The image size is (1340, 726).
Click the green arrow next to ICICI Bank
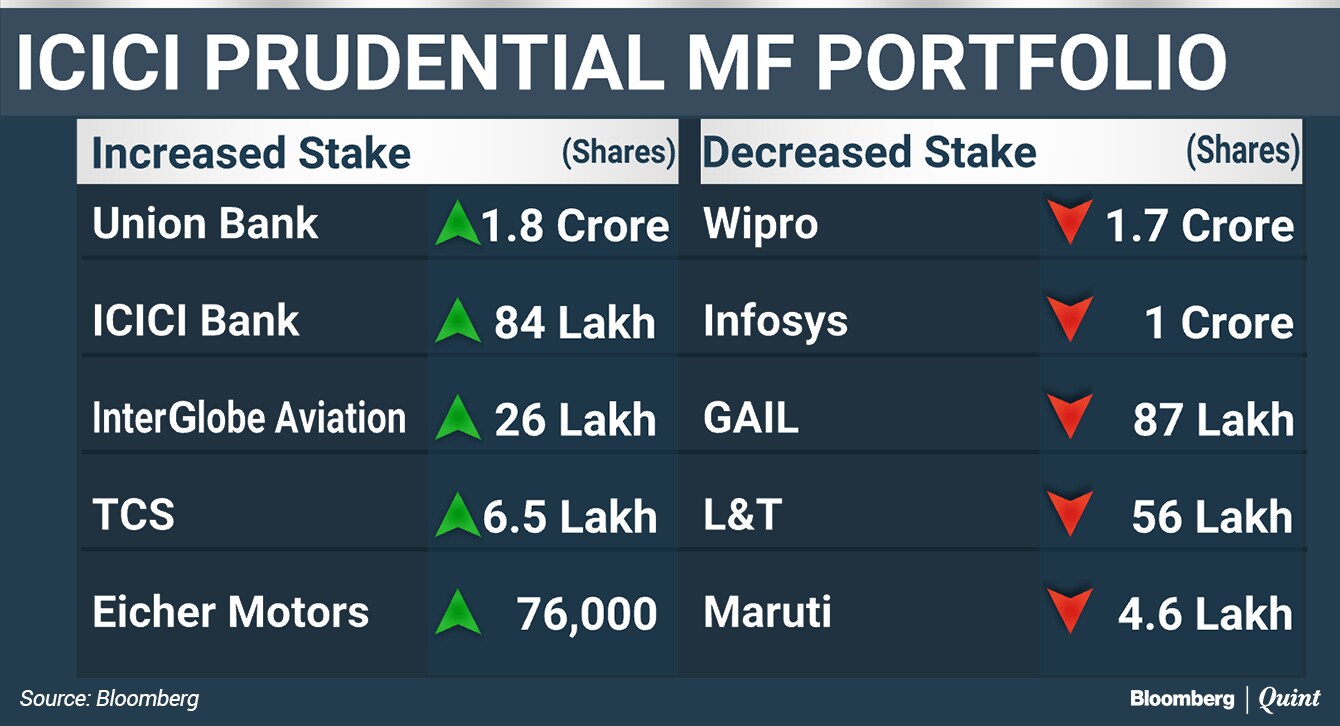(458, 322)
